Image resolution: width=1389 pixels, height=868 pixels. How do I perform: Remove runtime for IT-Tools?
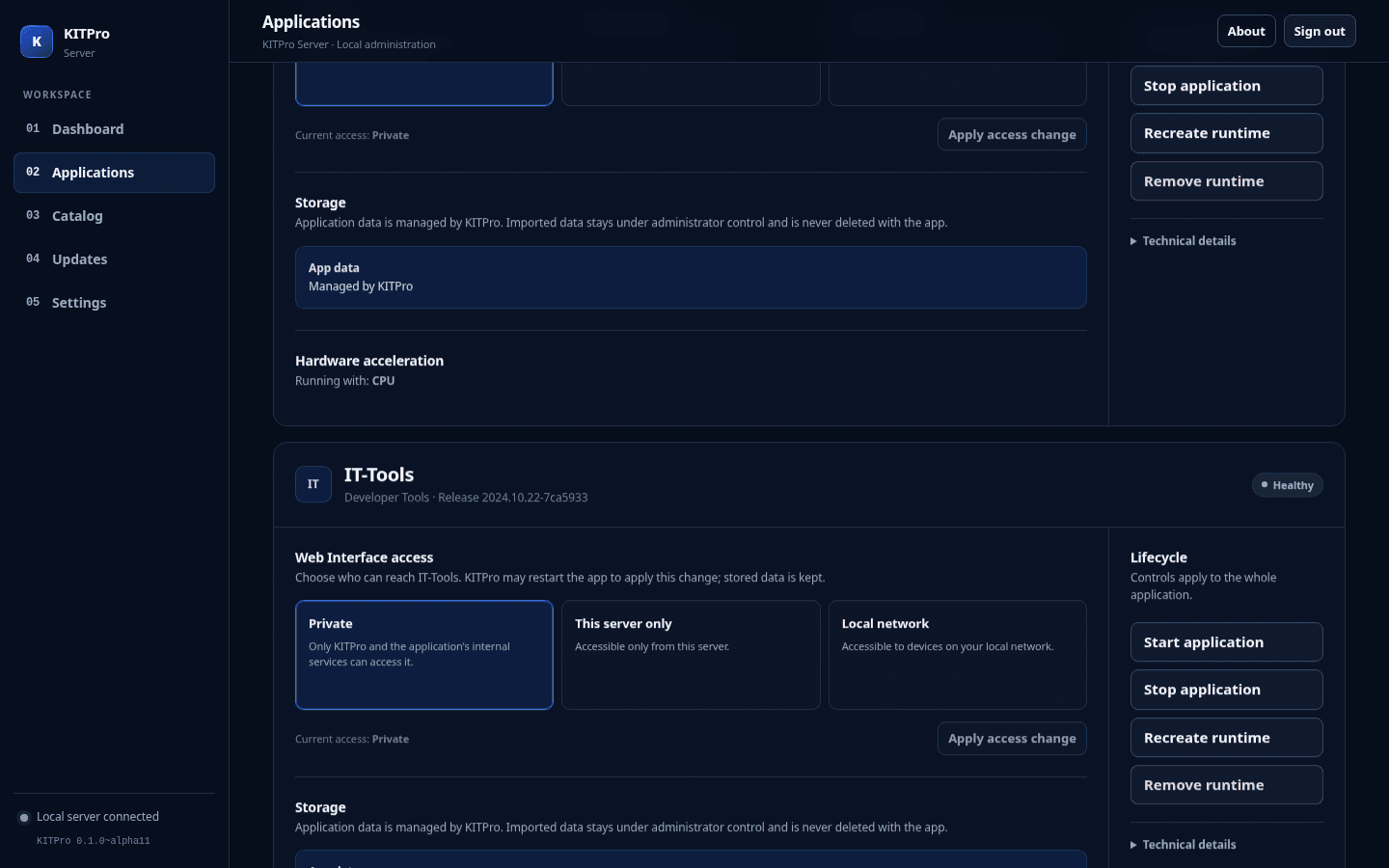tap(1227, 785)
